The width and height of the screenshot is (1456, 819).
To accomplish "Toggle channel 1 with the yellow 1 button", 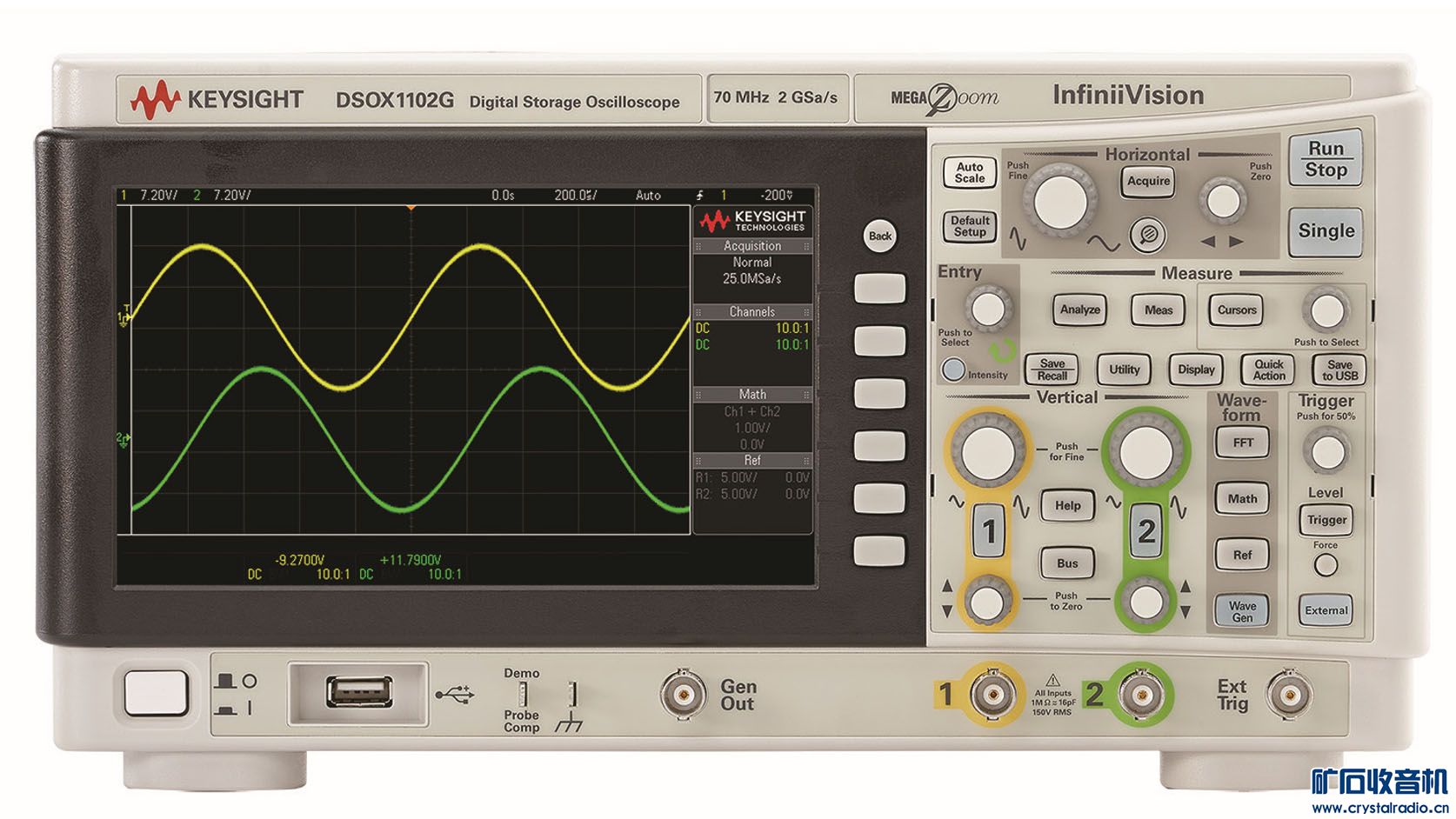I will (x=988, y=530).
